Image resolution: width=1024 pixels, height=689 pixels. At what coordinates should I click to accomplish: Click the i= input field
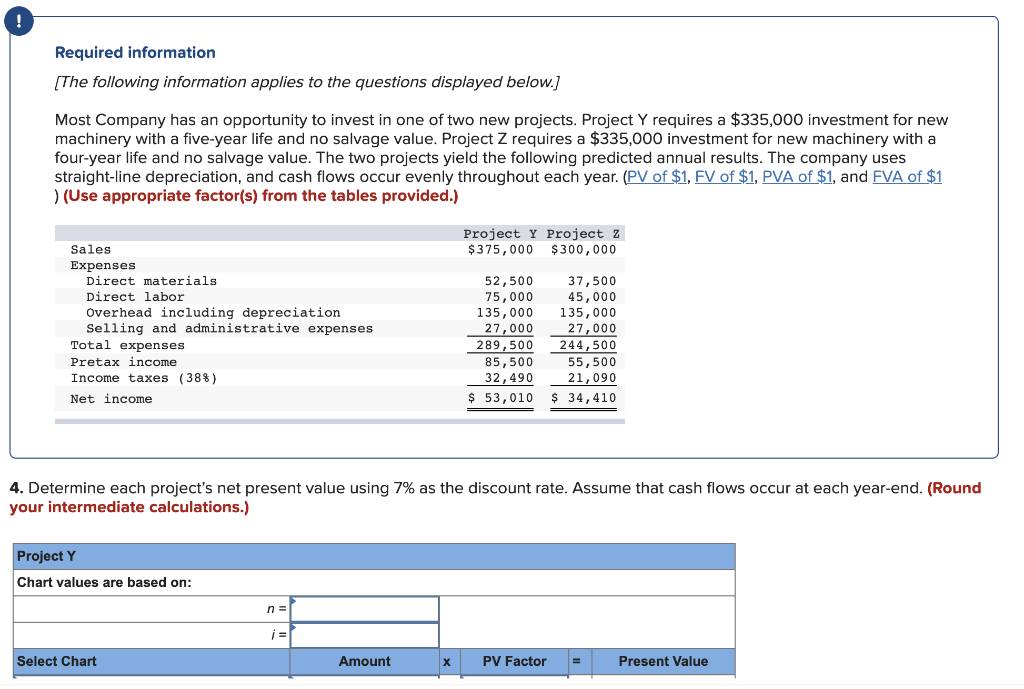coord(363,634)
